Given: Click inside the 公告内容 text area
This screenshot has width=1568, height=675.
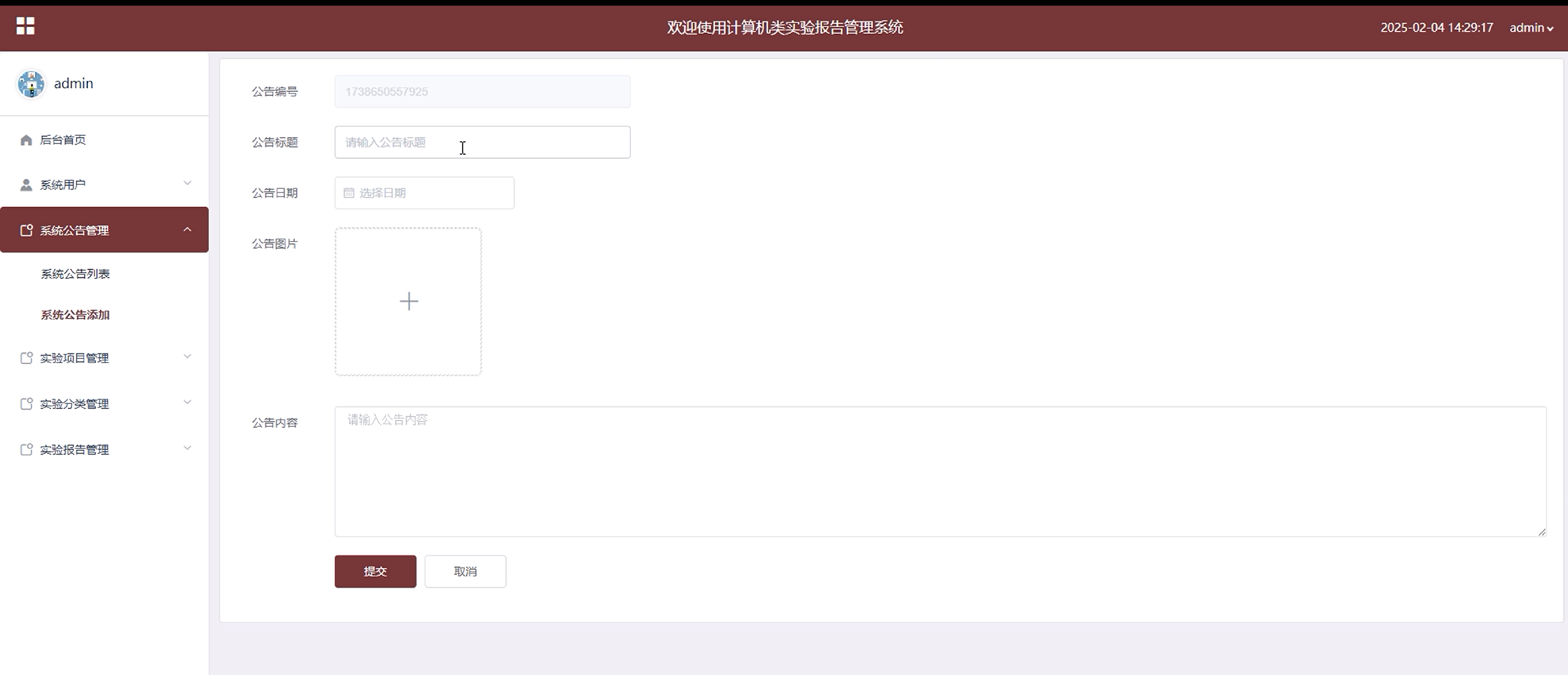Looking at the screenshot, I should tap(940, 472).
